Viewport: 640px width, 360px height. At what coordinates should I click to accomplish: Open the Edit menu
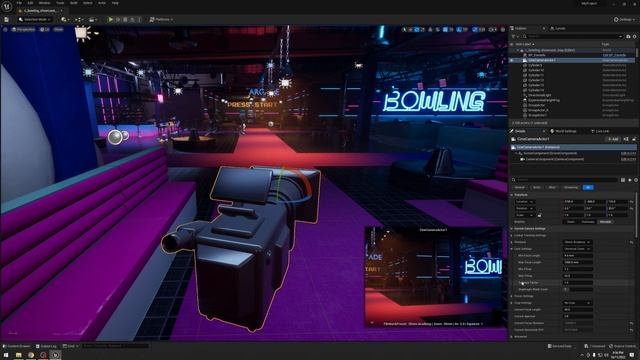30,3
